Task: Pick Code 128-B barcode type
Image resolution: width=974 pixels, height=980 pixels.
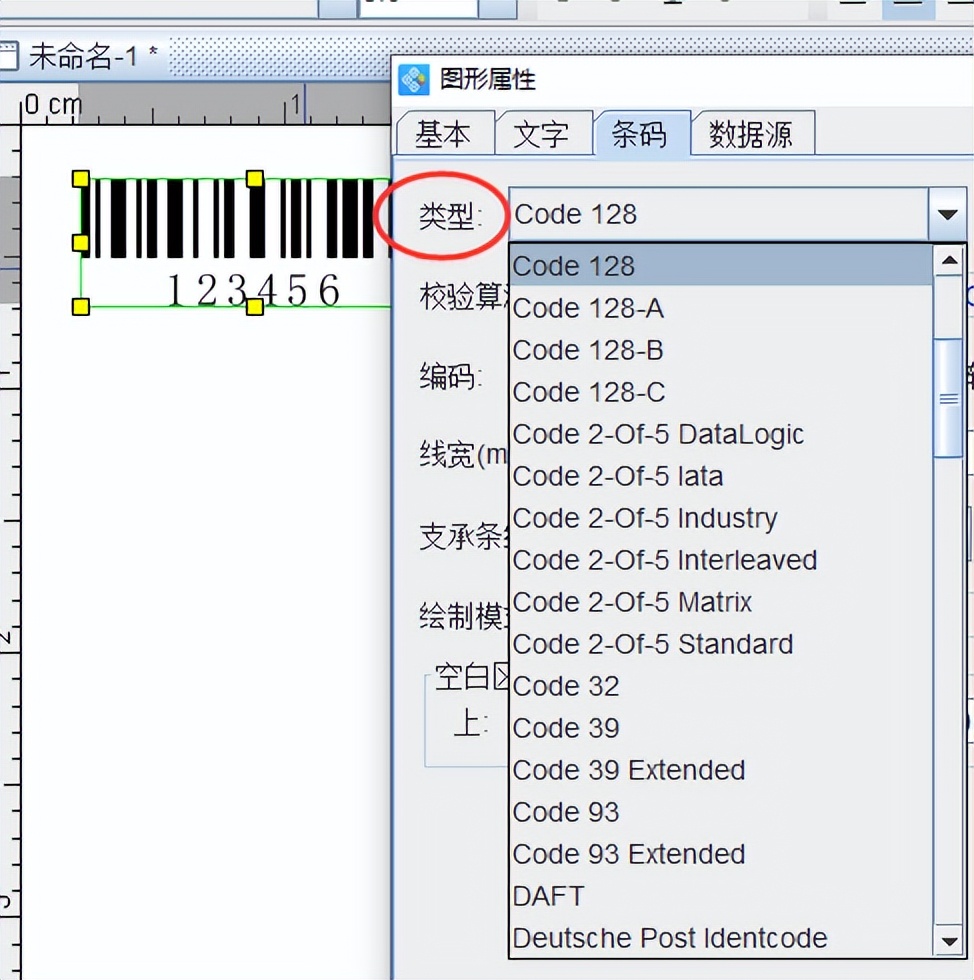Action: pyautogui.click(x=721, y=350)
